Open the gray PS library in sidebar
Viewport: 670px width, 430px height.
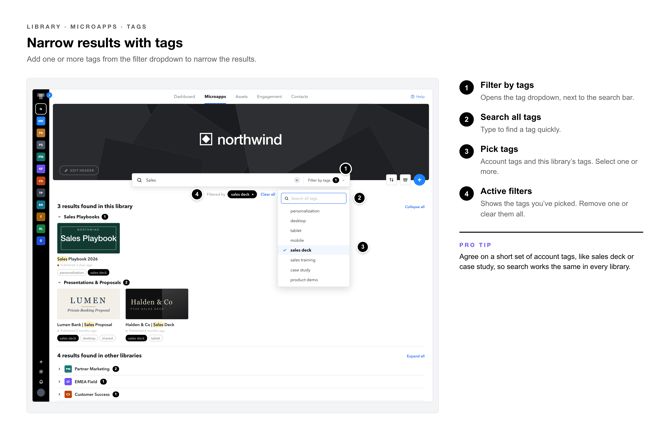(41, 145)
